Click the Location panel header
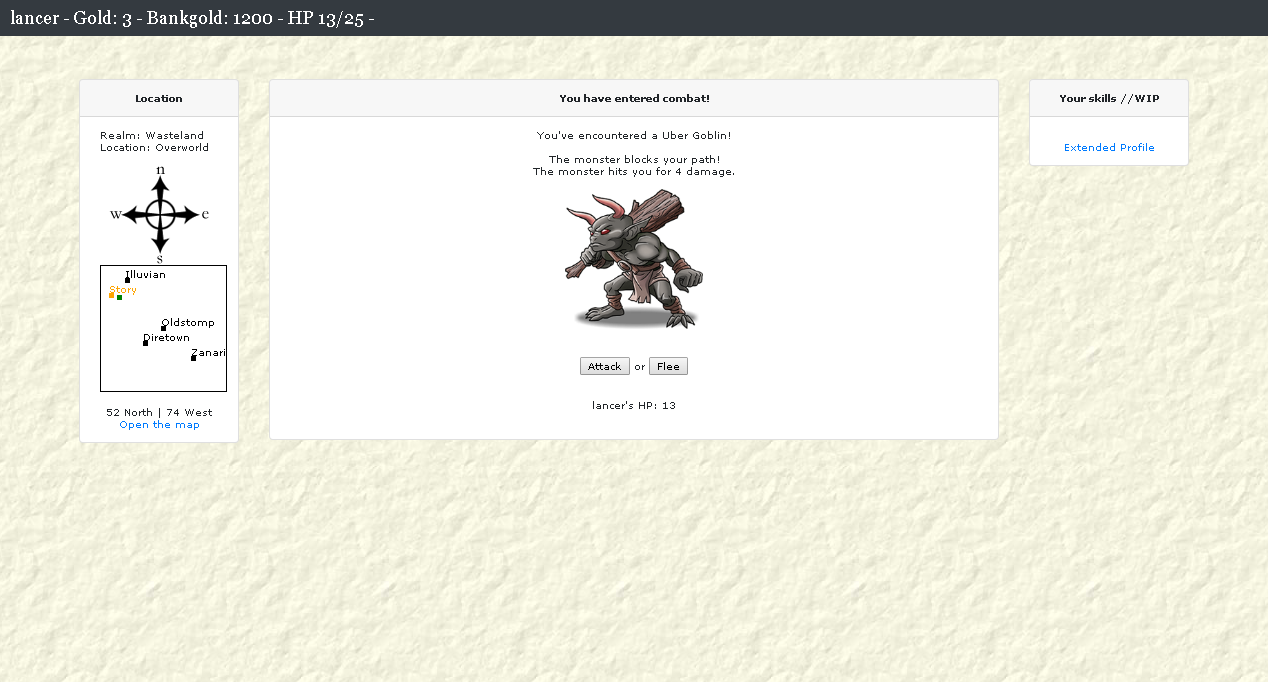Viewport: 1268px width, 682px height. (x=159, y=98)
